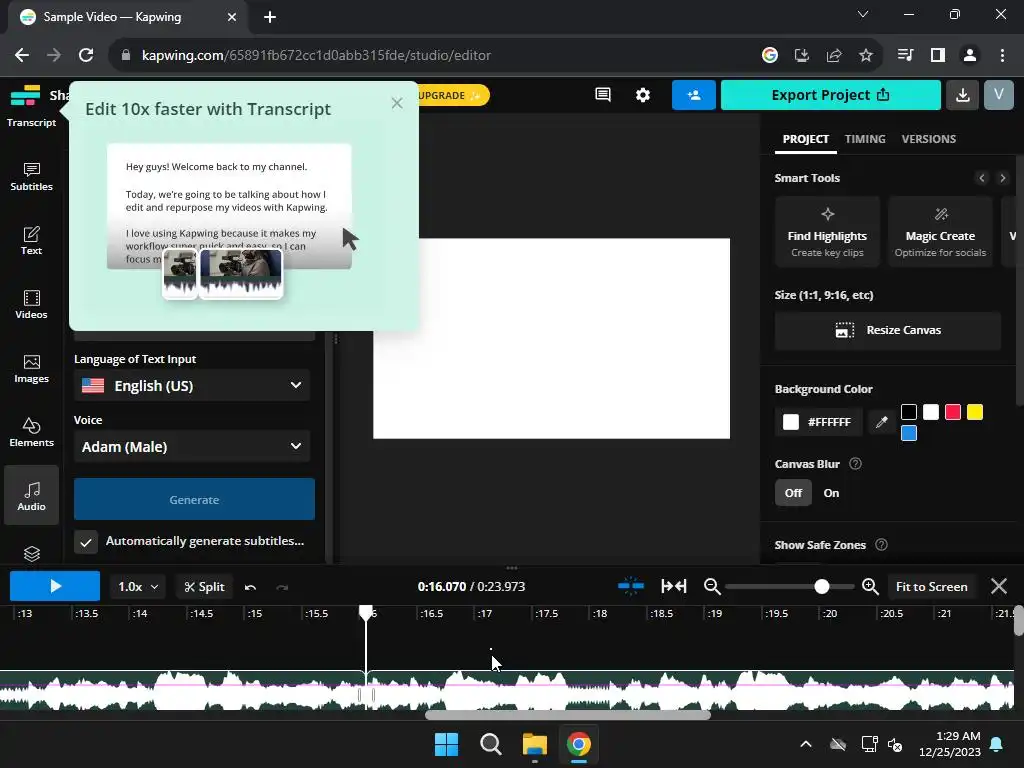
Task: Open the comments icon in top bar
Action: tap(603, 95)
